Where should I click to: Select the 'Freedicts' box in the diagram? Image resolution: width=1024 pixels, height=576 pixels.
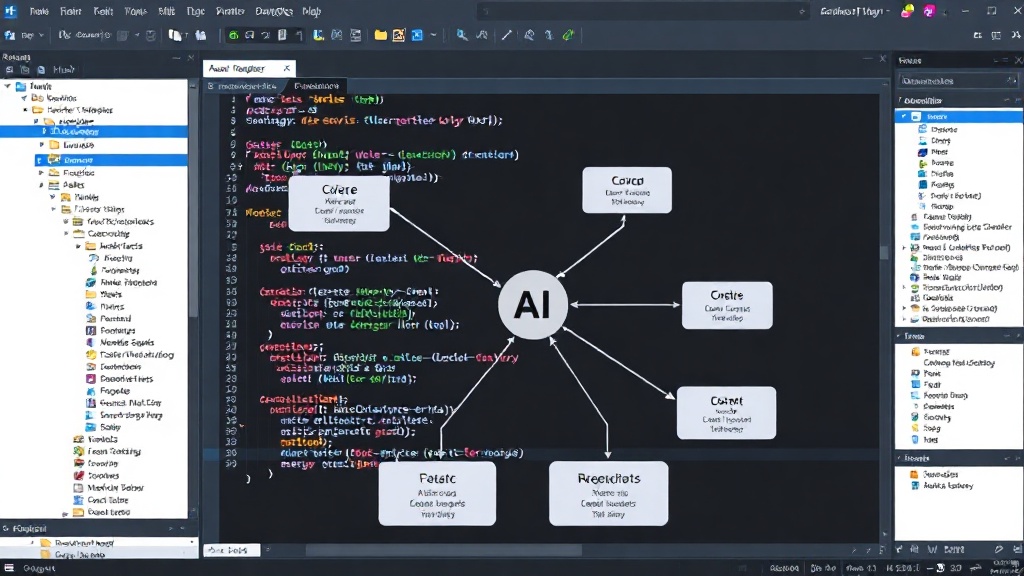pyautogui.click(x=609, y=494)
